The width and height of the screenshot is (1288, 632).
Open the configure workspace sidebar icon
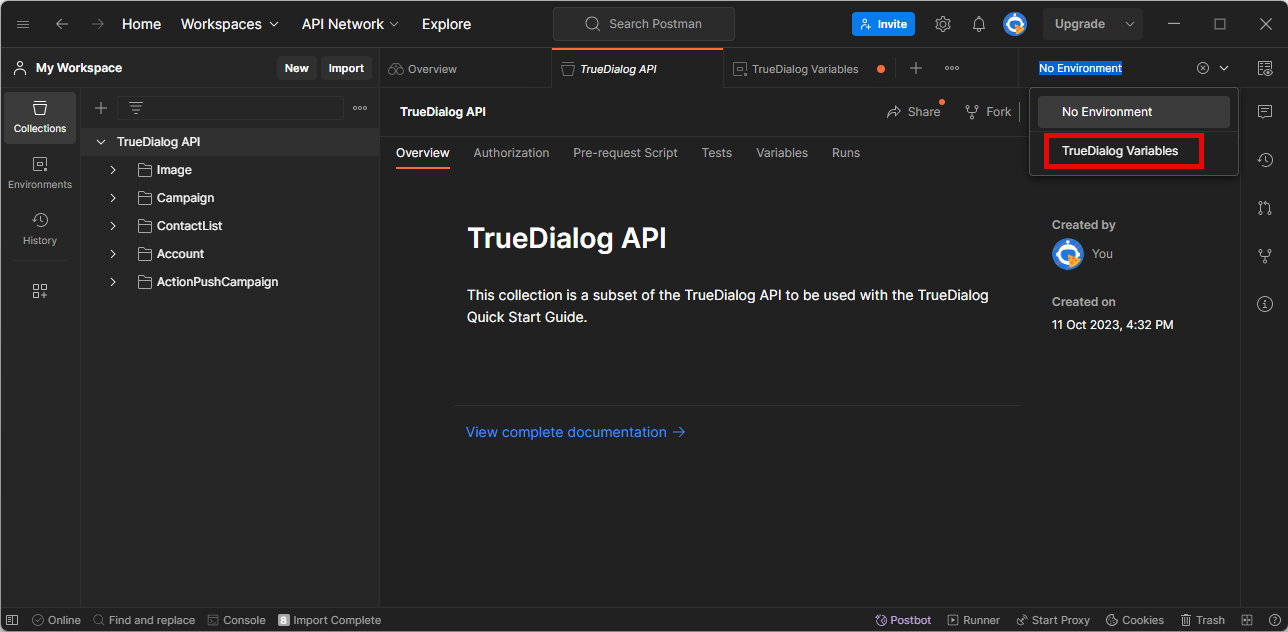pos(40,291)
